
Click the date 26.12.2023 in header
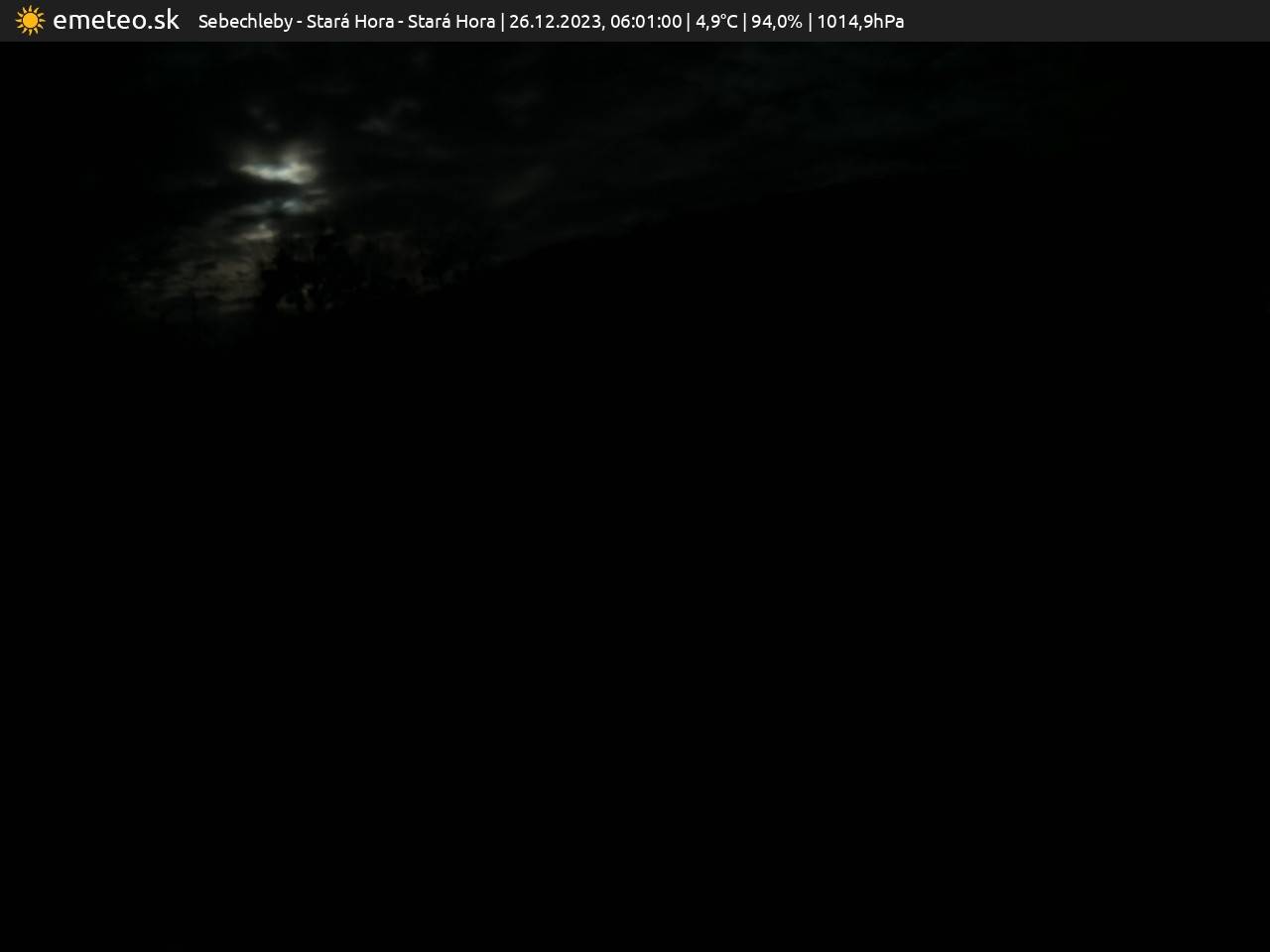click(x=555, y=21)
